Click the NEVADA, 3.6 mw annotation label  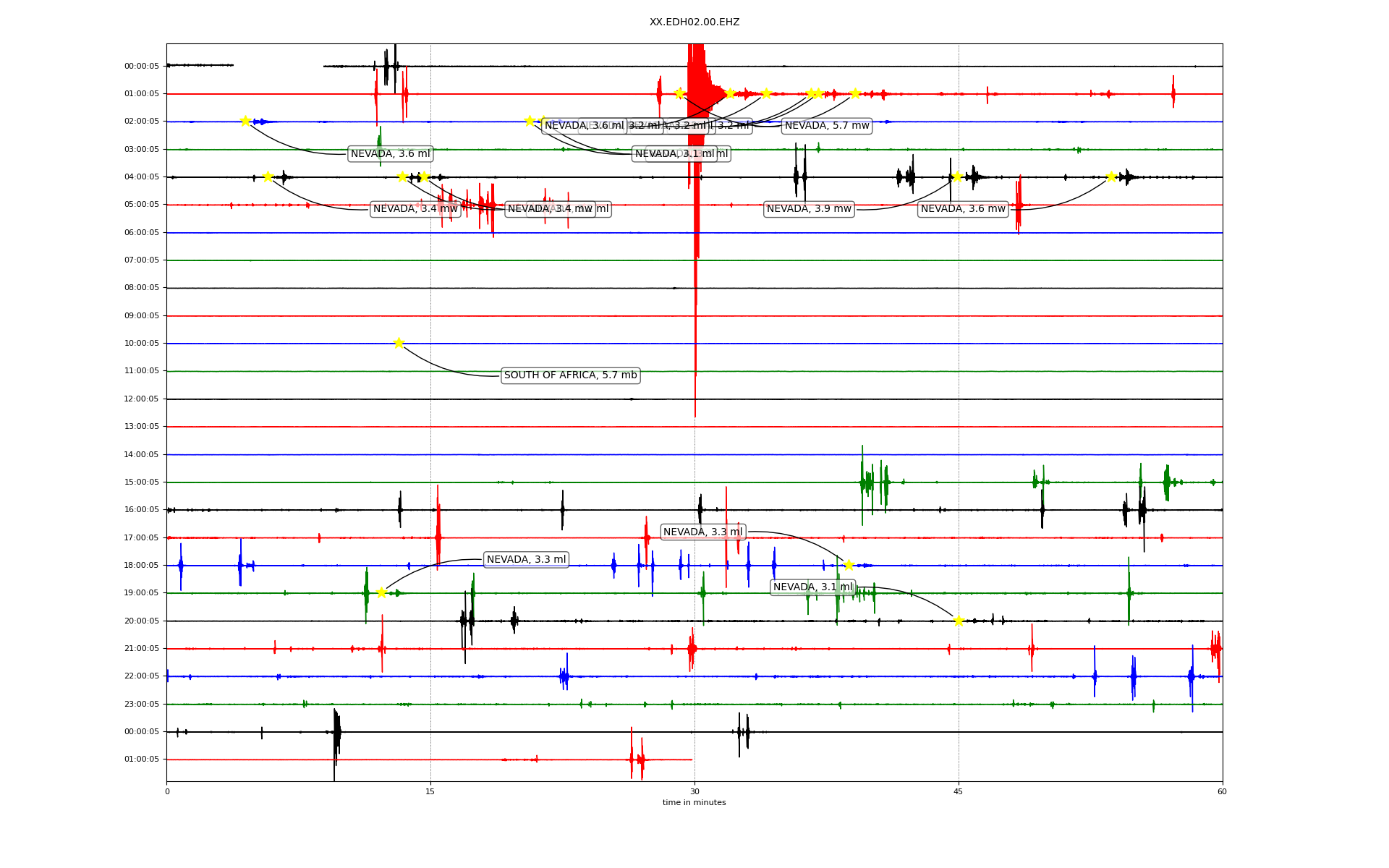point(963,209)
